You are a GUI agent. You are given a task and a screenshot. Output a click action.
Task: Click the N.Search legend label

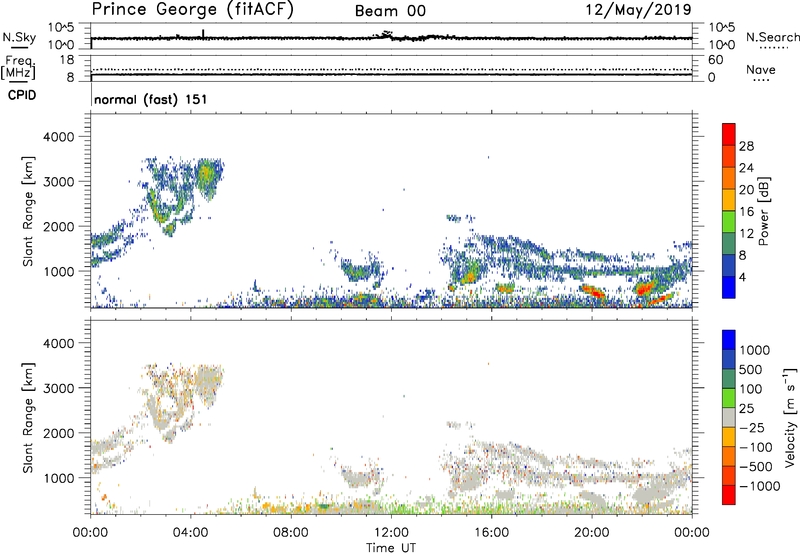772,37
